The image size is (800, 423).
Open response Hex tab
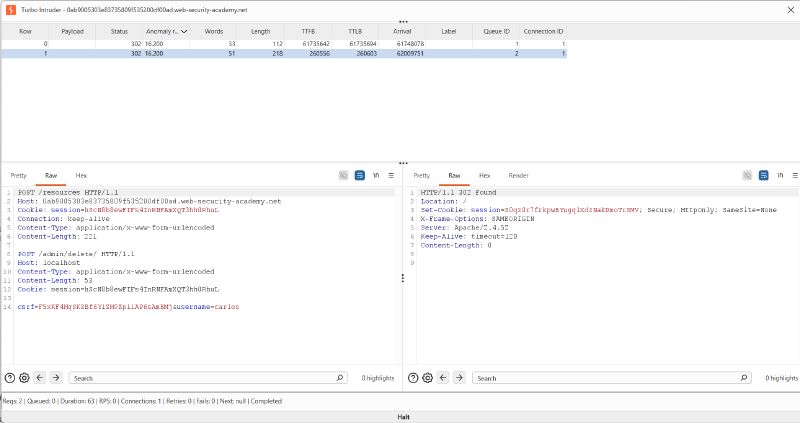[x=484, y=176]
